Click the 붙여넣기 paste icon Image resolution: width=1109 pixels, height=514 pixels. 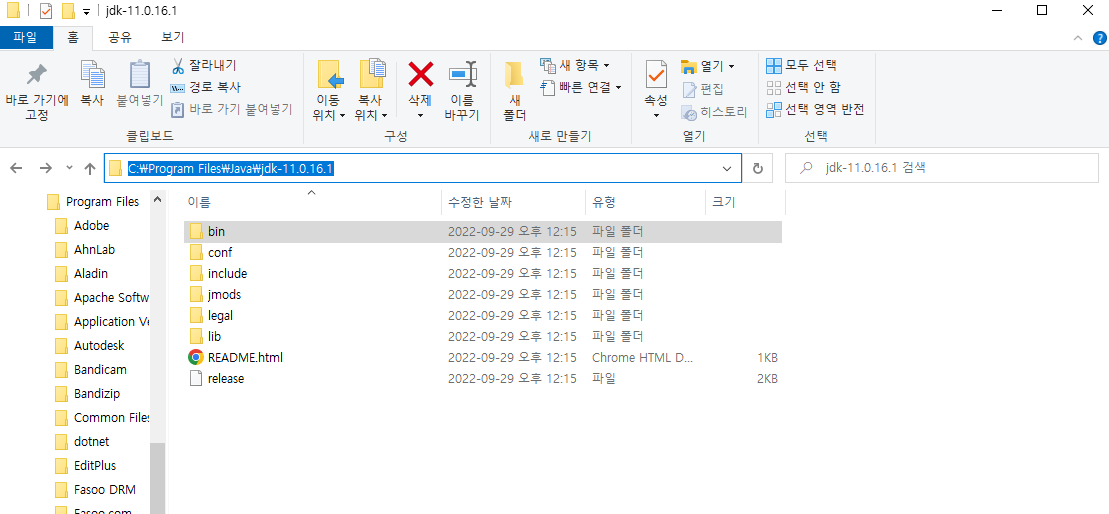[x=140, y=74]
